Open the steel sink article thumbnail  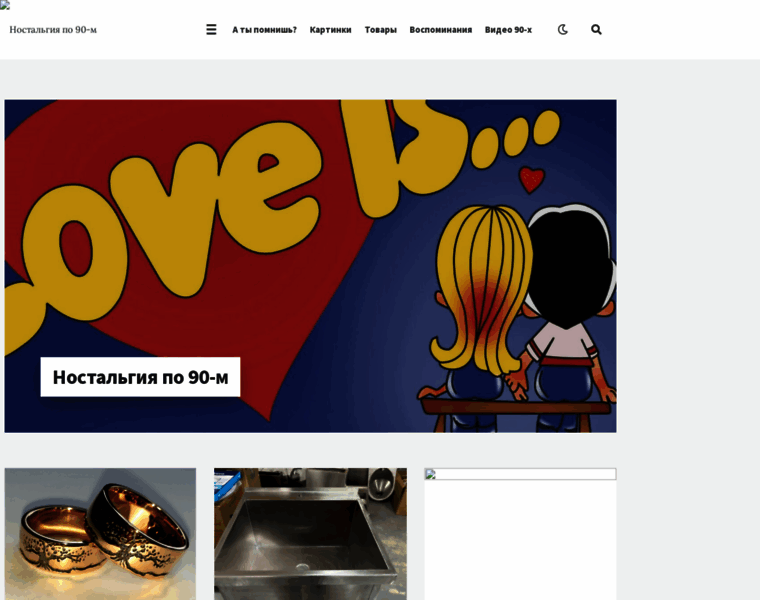pos(310,534)
